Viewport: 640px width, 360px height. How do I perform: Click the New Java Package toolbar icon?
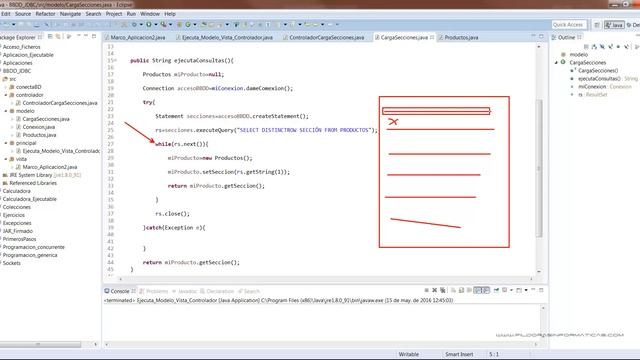click(x=179, y=24)
